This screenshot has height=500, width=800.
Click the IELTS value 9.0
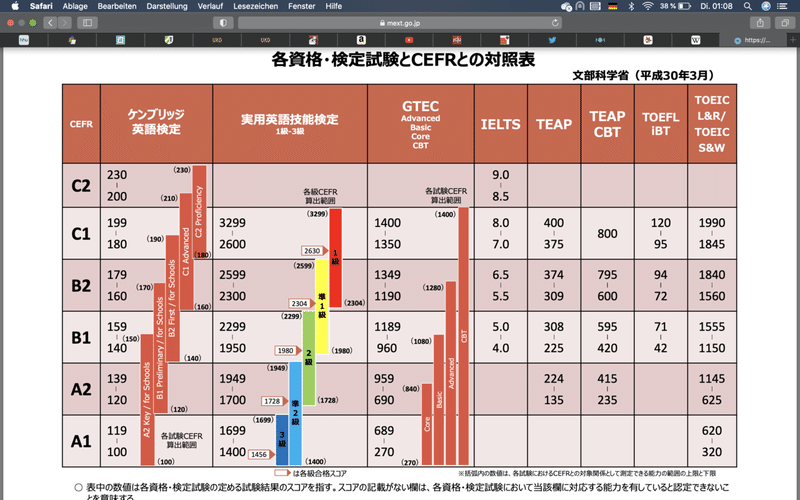click(501, 175)
